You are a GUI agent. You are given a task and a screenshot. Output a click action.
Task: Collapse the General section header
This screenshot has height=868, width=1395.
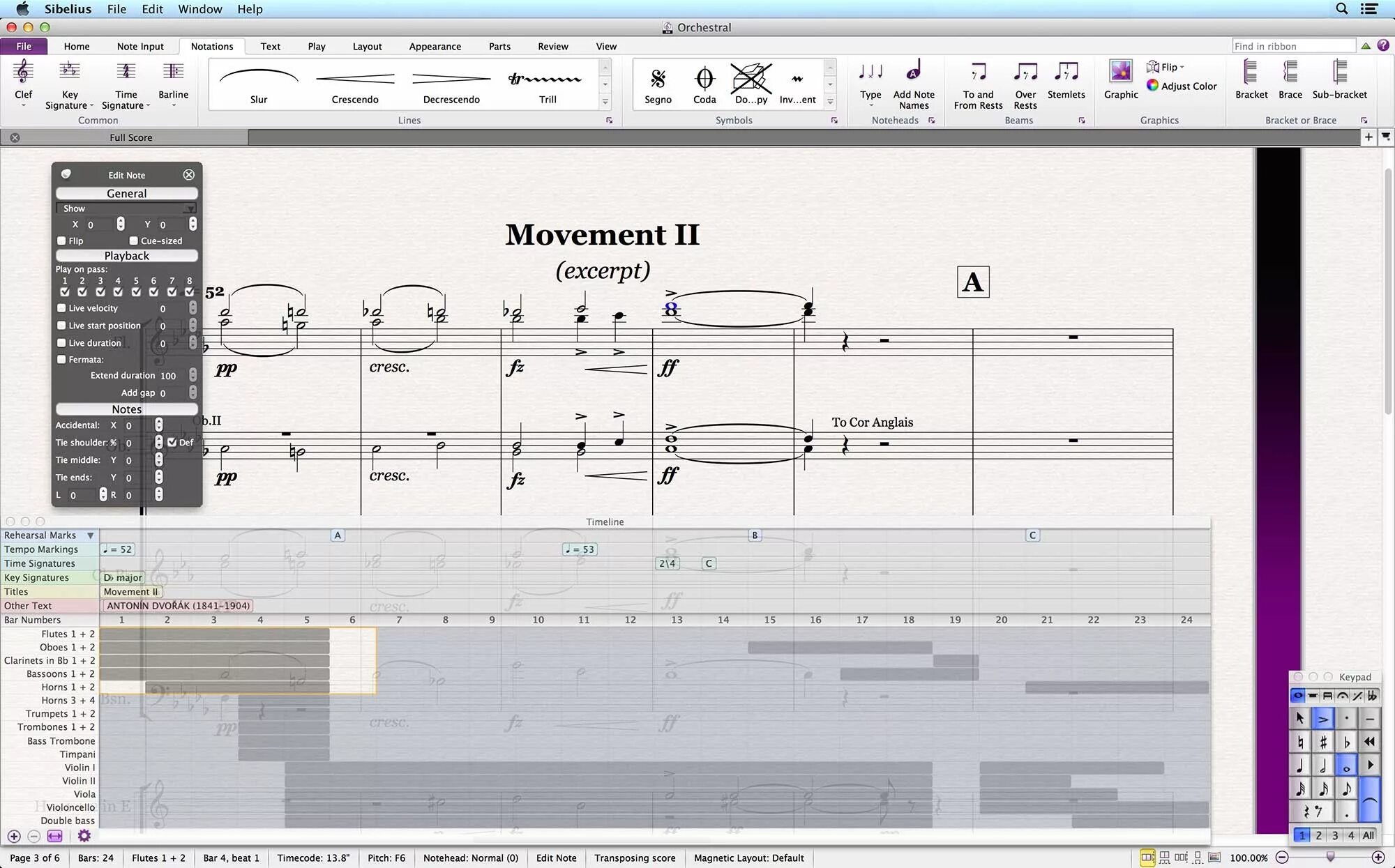coord(126,194)
